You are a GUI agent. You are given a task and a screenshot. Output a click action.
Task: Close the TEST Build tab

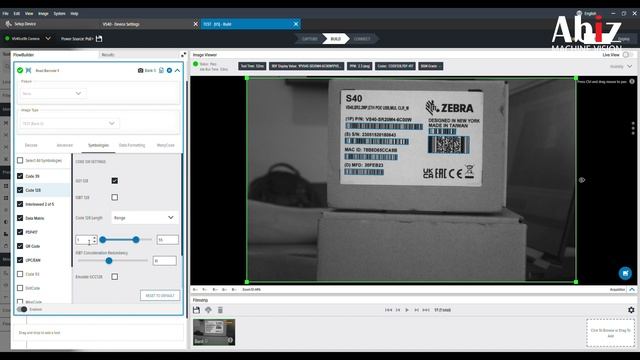pyautogui.click(x=296, y=24)
